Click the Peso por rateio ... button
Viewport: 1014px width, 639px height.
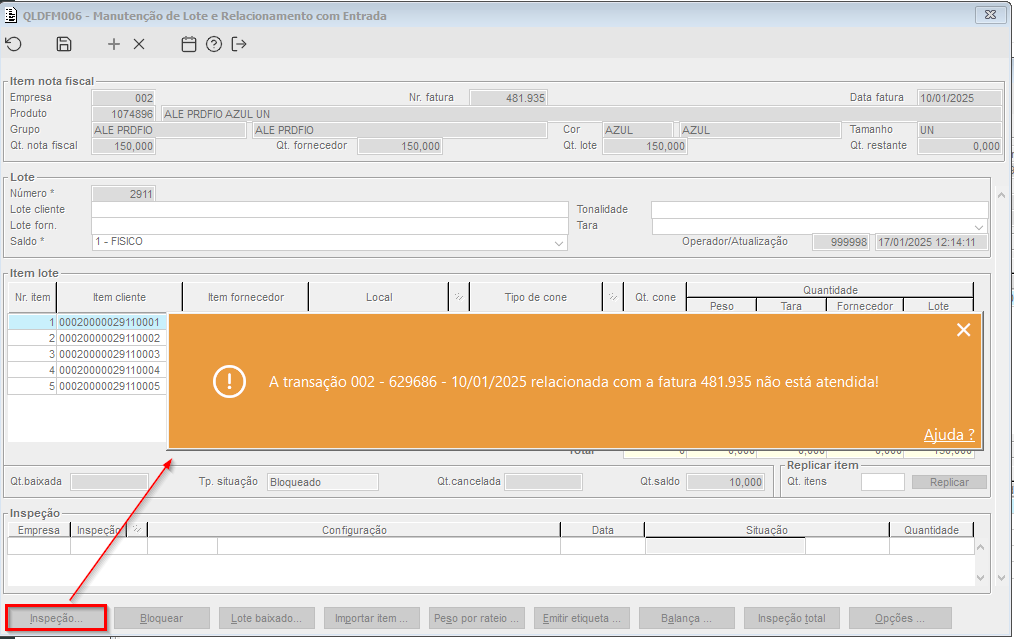pyautogui.click(x=477, y=618)
